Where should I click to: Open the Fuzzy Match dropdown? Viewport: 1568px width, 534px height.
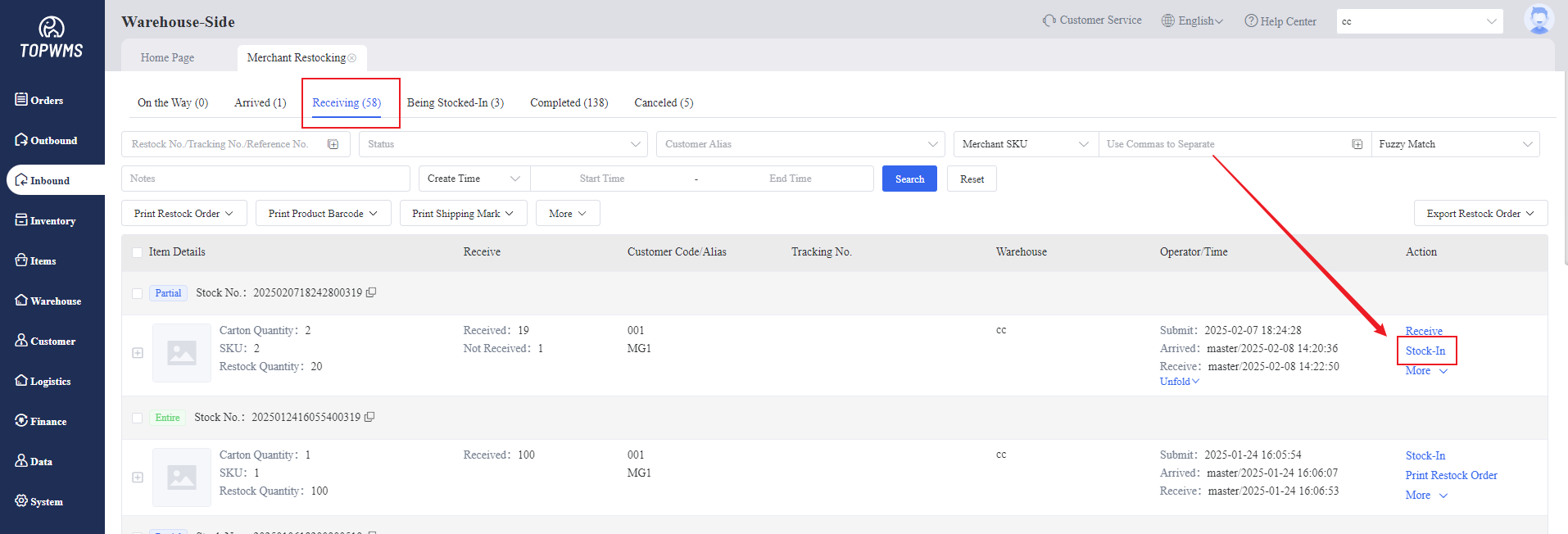[x=1455, y=144]
